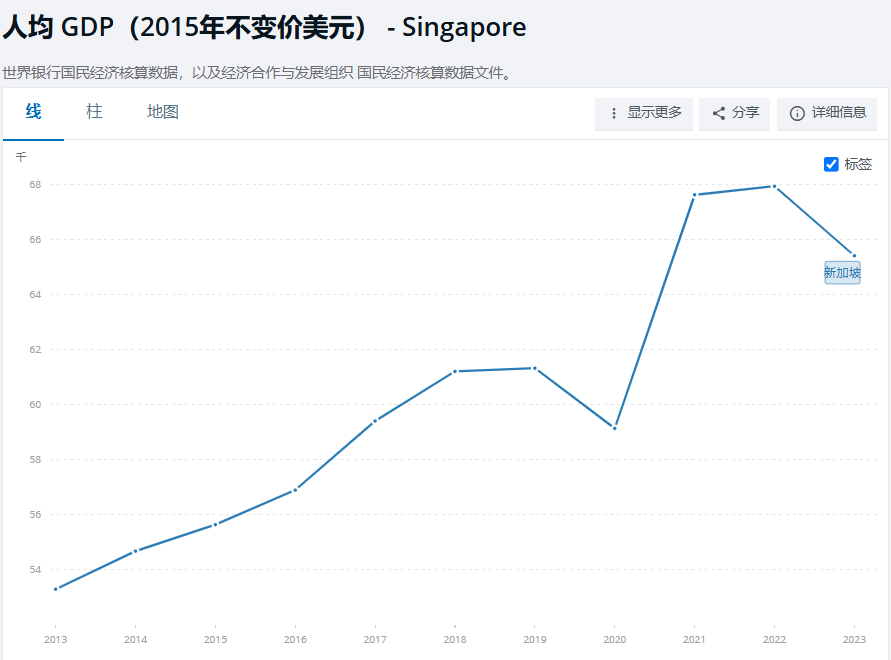Select the 2018 data point on the line
Viewport: 891px width, 660px height.
[455, 371]
